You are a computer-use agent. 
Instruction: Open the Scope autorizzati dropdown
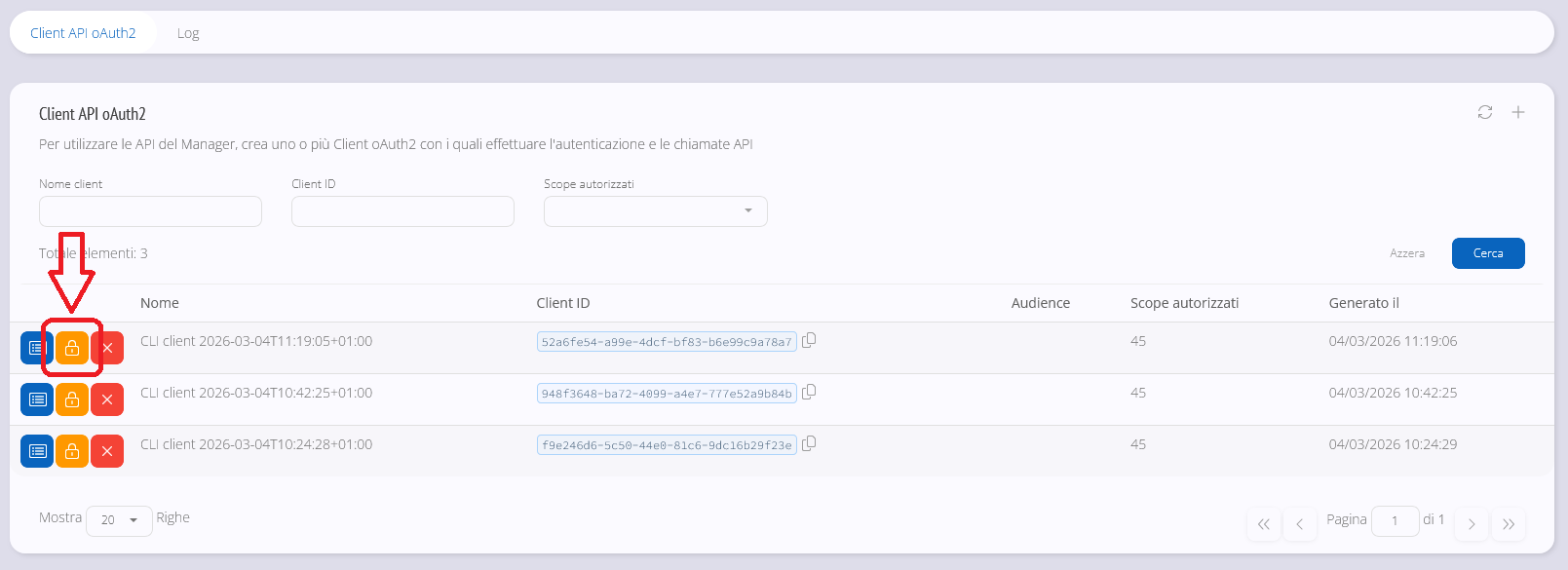click(655, 211)
